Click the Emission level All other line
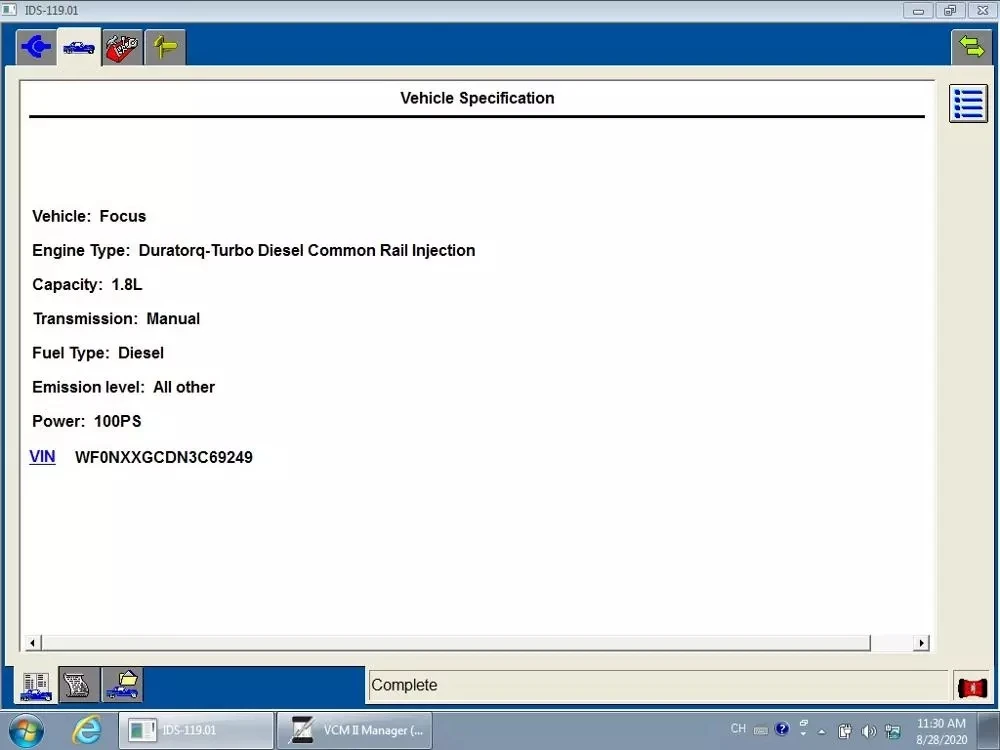This screenshot has width=1000, height=750. tap(124, 387)
